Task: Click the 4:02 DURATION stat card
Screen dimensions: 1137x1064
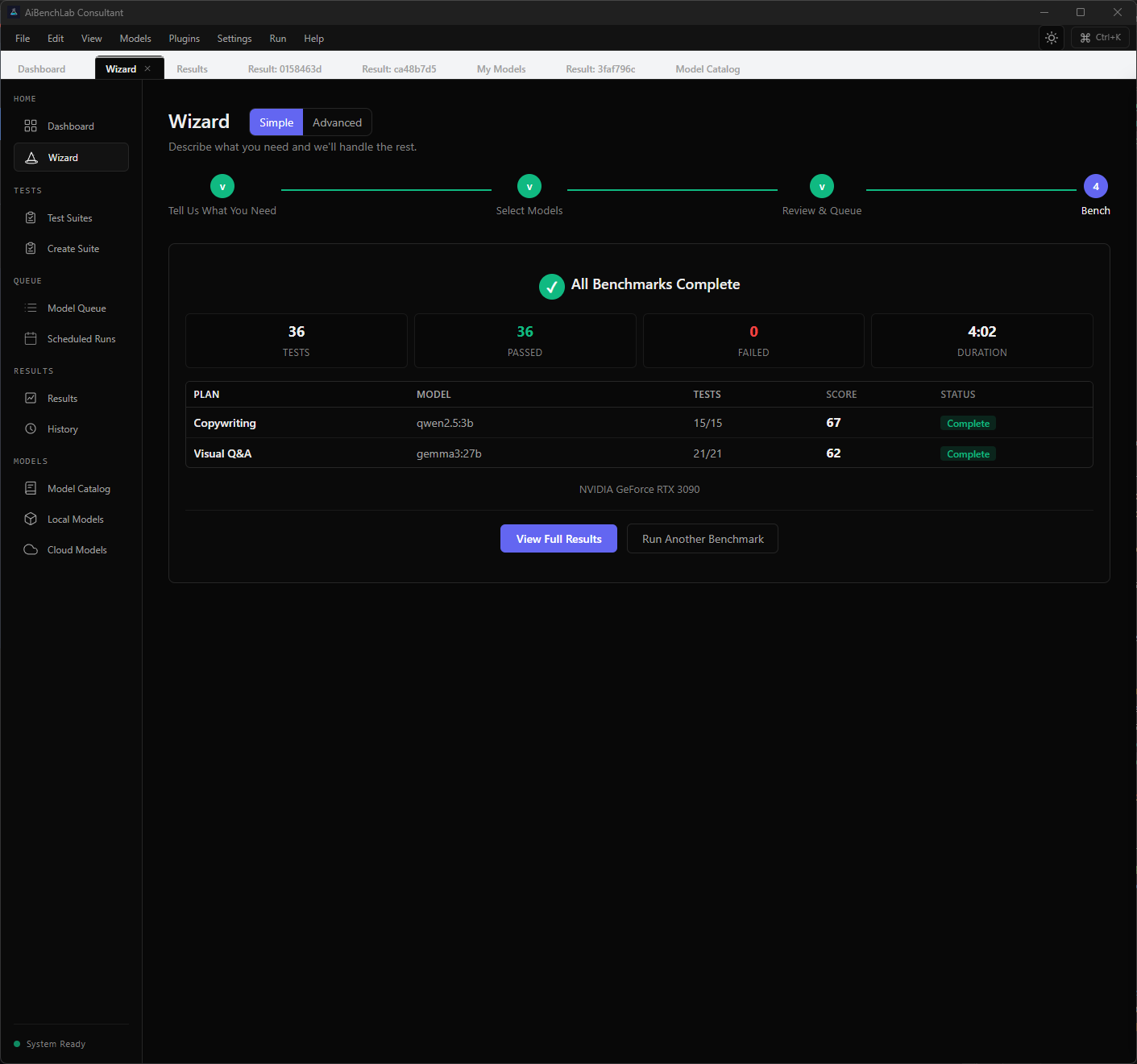Action: 982,341
